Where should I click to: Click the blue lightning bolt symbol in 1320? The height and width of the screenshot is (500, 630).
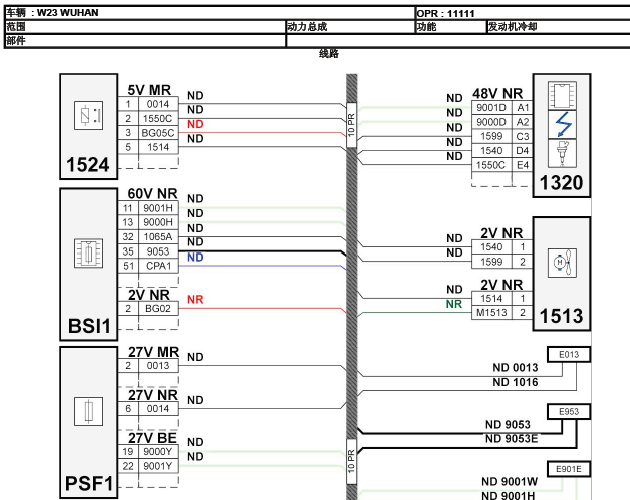tap(562, 124)
